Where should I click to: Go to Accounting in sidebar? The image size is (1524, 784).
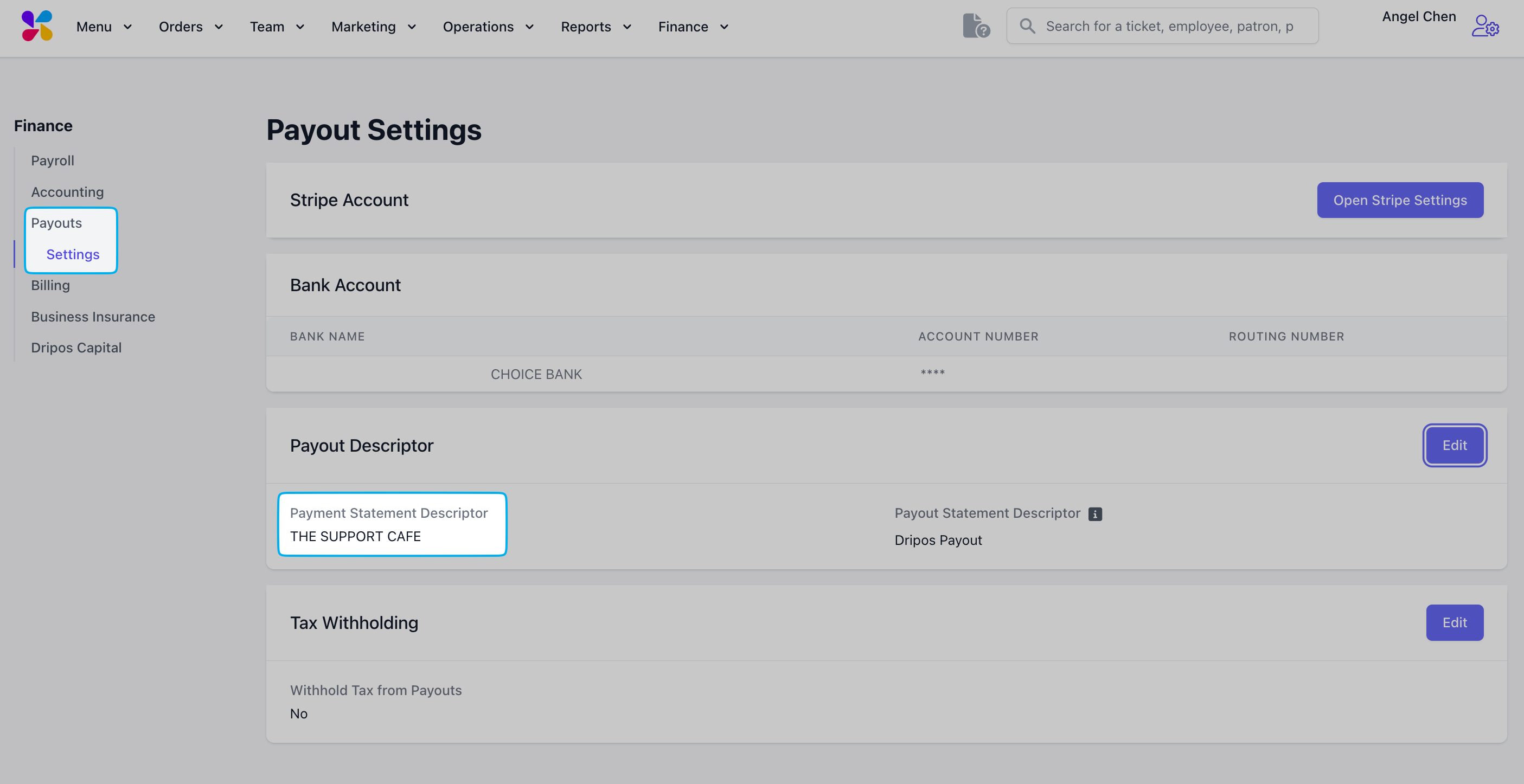67,192
